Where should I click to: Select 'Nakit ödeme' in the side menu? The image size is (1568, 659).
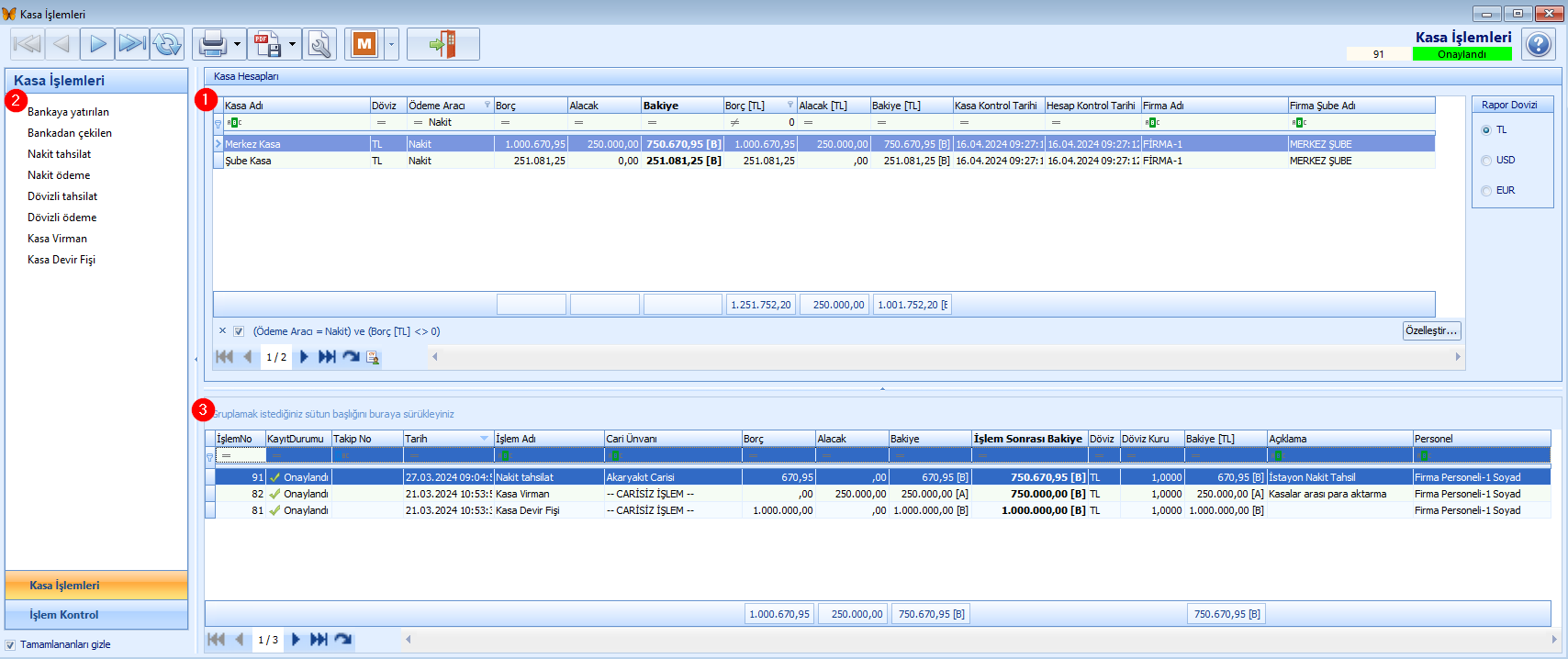click(x=59, y=175)
